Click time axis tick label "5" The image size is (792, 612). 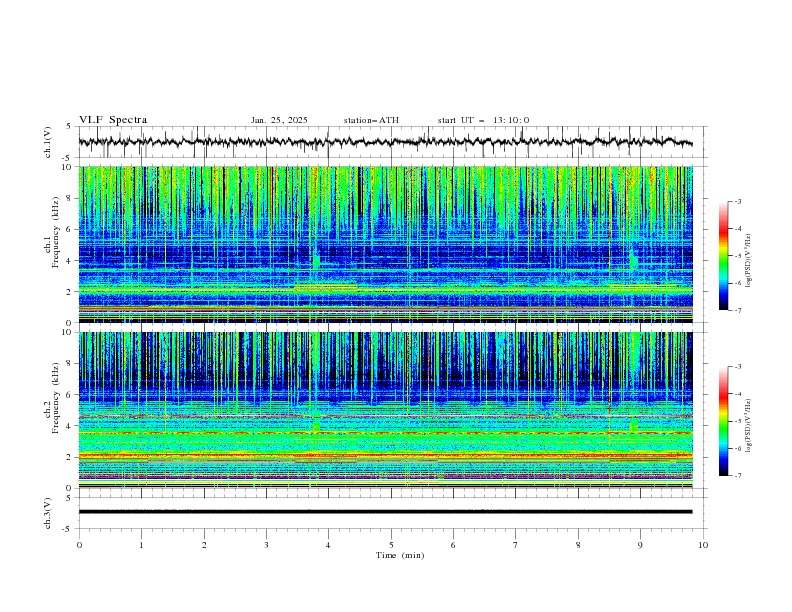click(391, 545)
